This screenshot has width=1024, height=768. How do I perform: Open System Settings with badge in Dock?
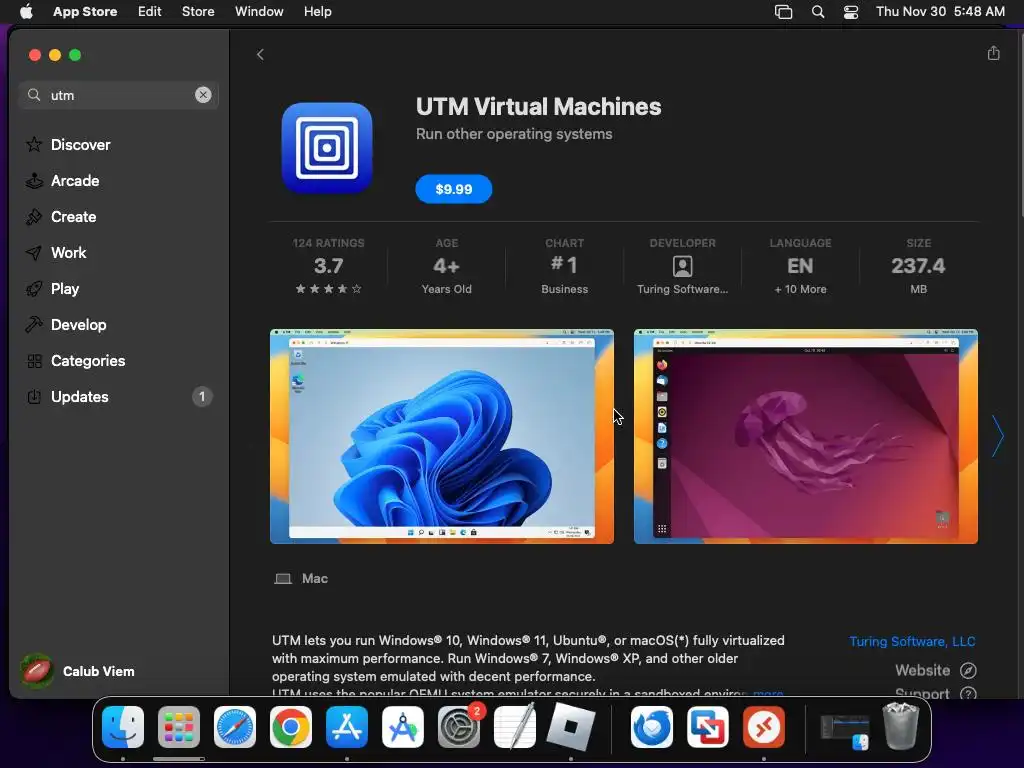(x=458, y=727)
